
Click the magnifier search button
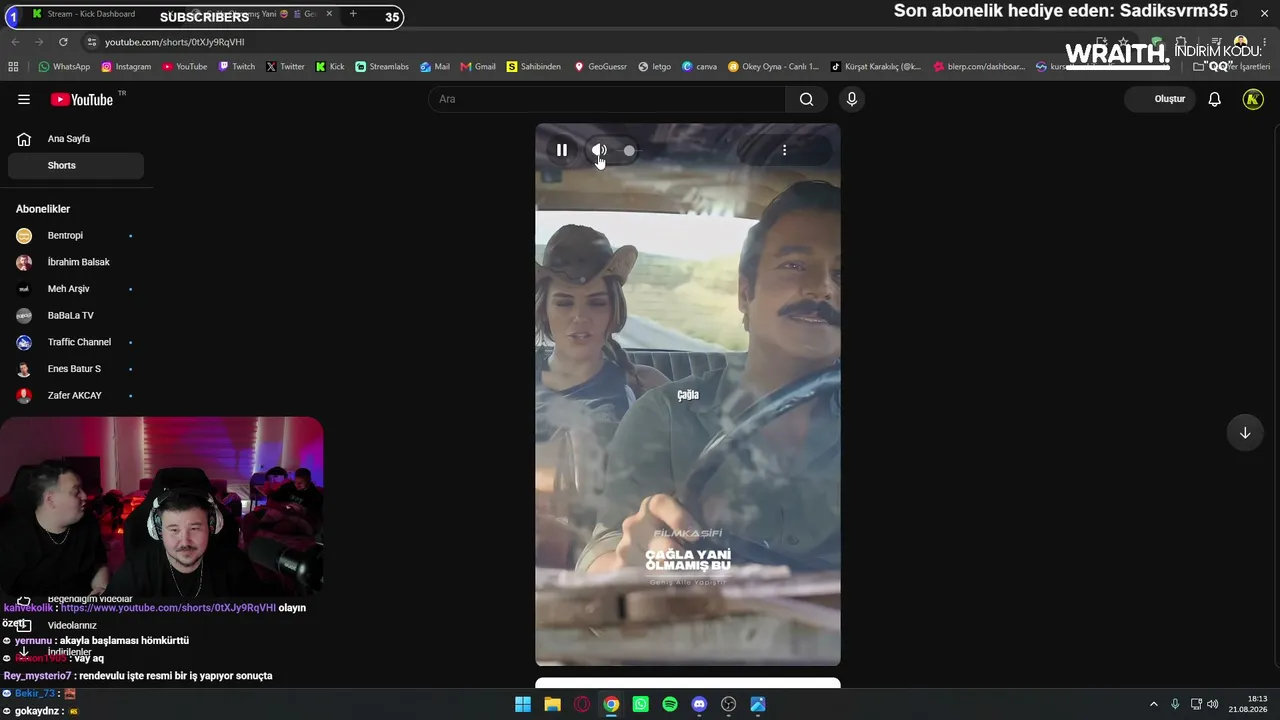tap(806, 99)
